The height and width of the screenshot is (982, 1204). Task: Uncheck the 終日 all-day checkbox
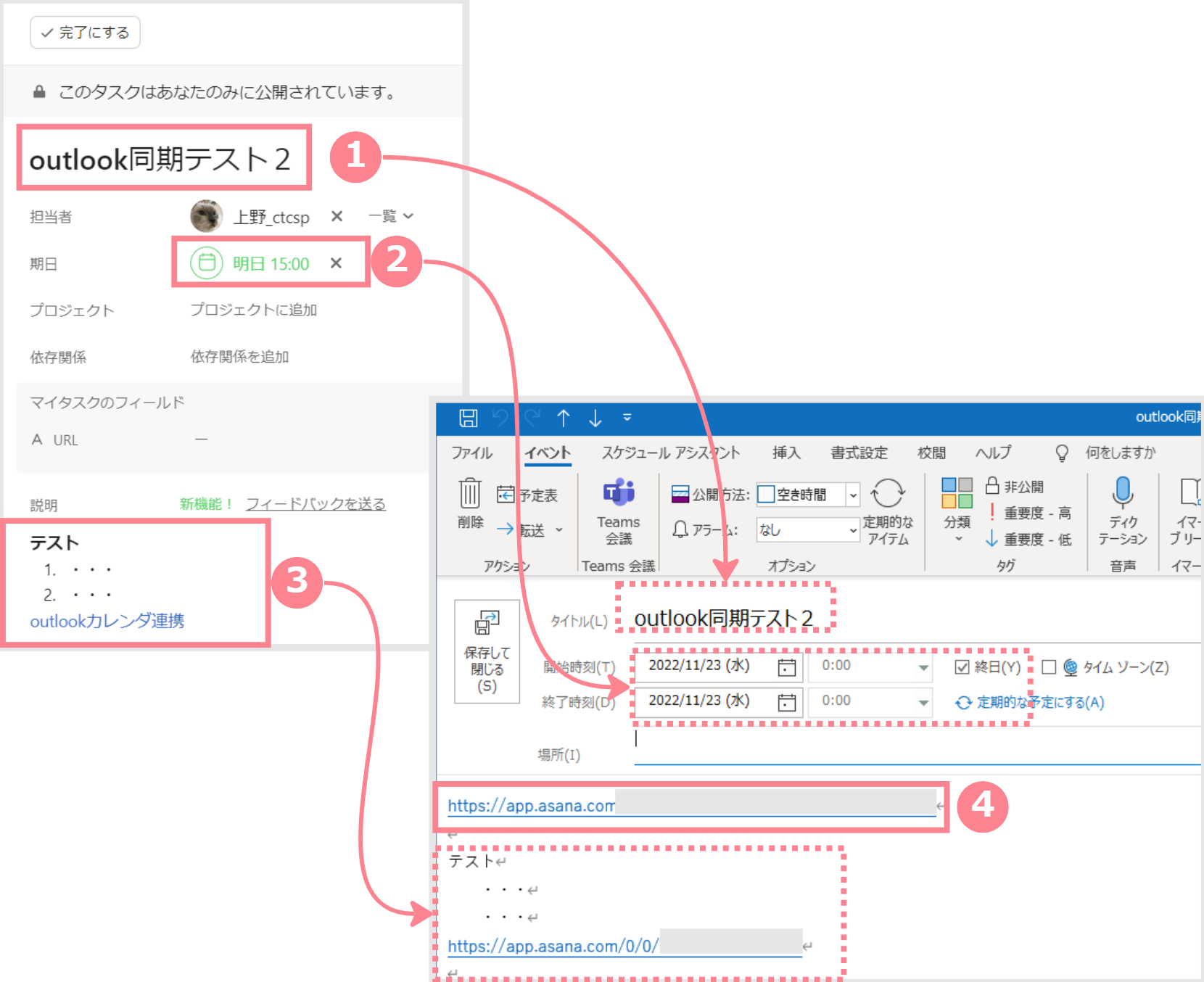(962, 667)
